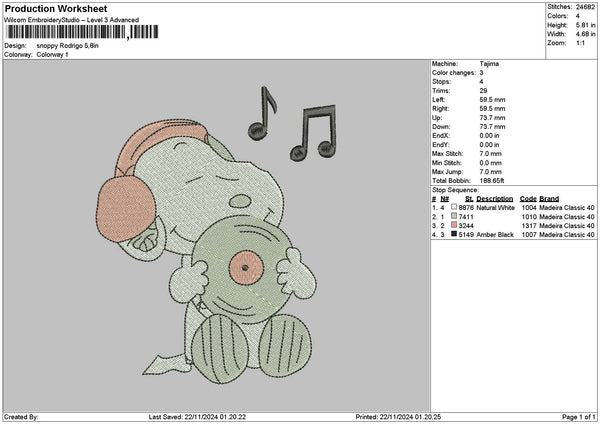
Task: Click the St. column header
Action: [470, 199]
